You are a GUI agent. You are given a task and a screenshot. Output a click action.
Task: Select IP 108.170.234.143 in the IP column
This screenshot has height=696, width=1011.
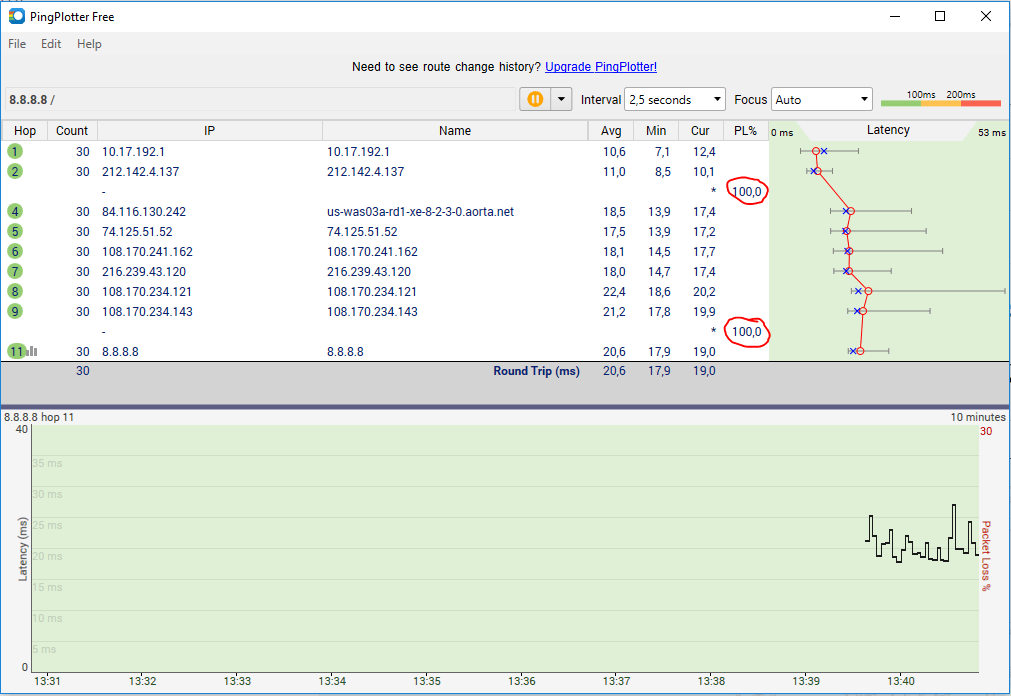click(x=147, y=312)
